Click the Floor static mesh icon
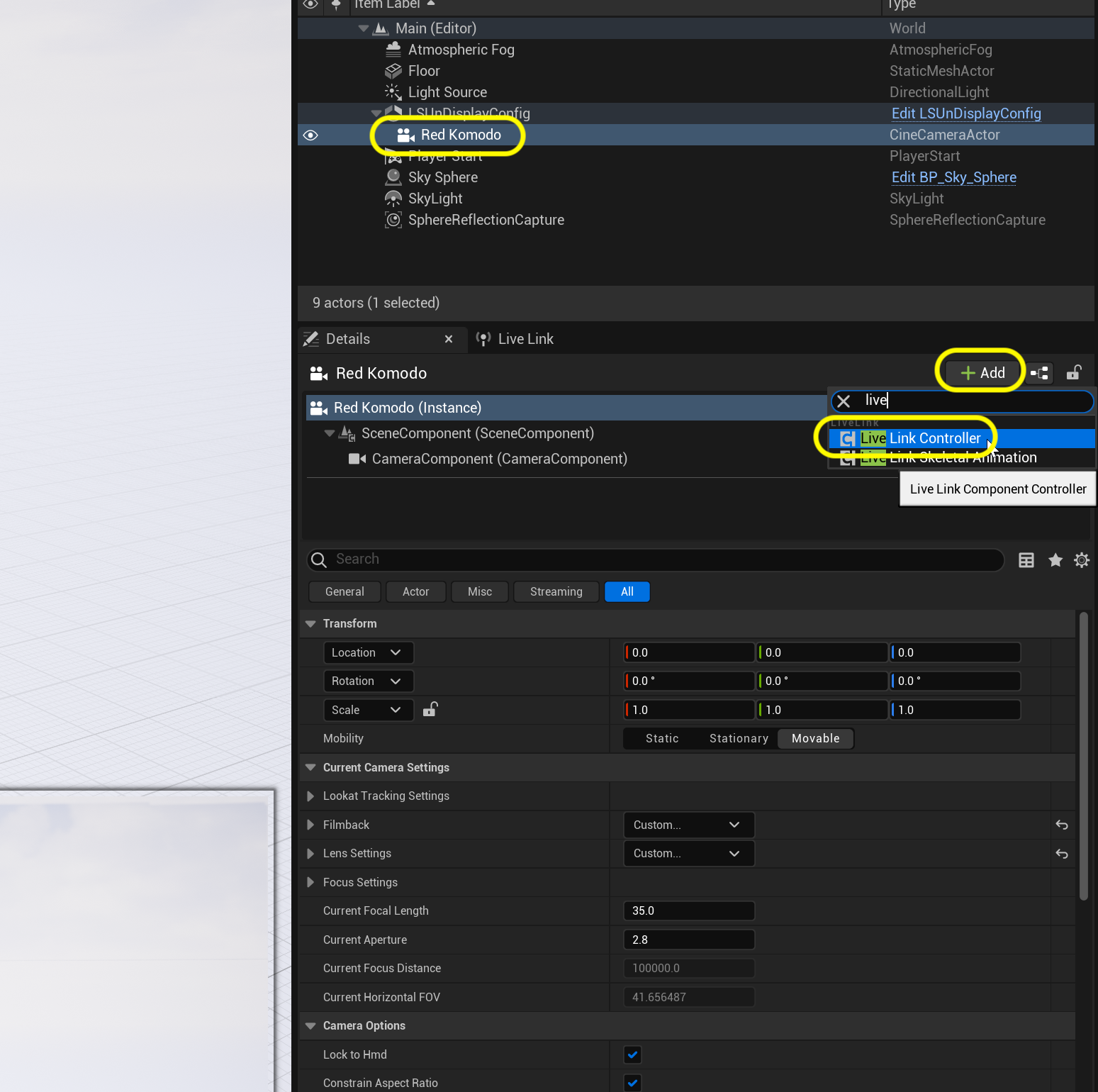The height and width of the screenshot is (1092, 1098). pyautogui.click(x=393, y=71)
